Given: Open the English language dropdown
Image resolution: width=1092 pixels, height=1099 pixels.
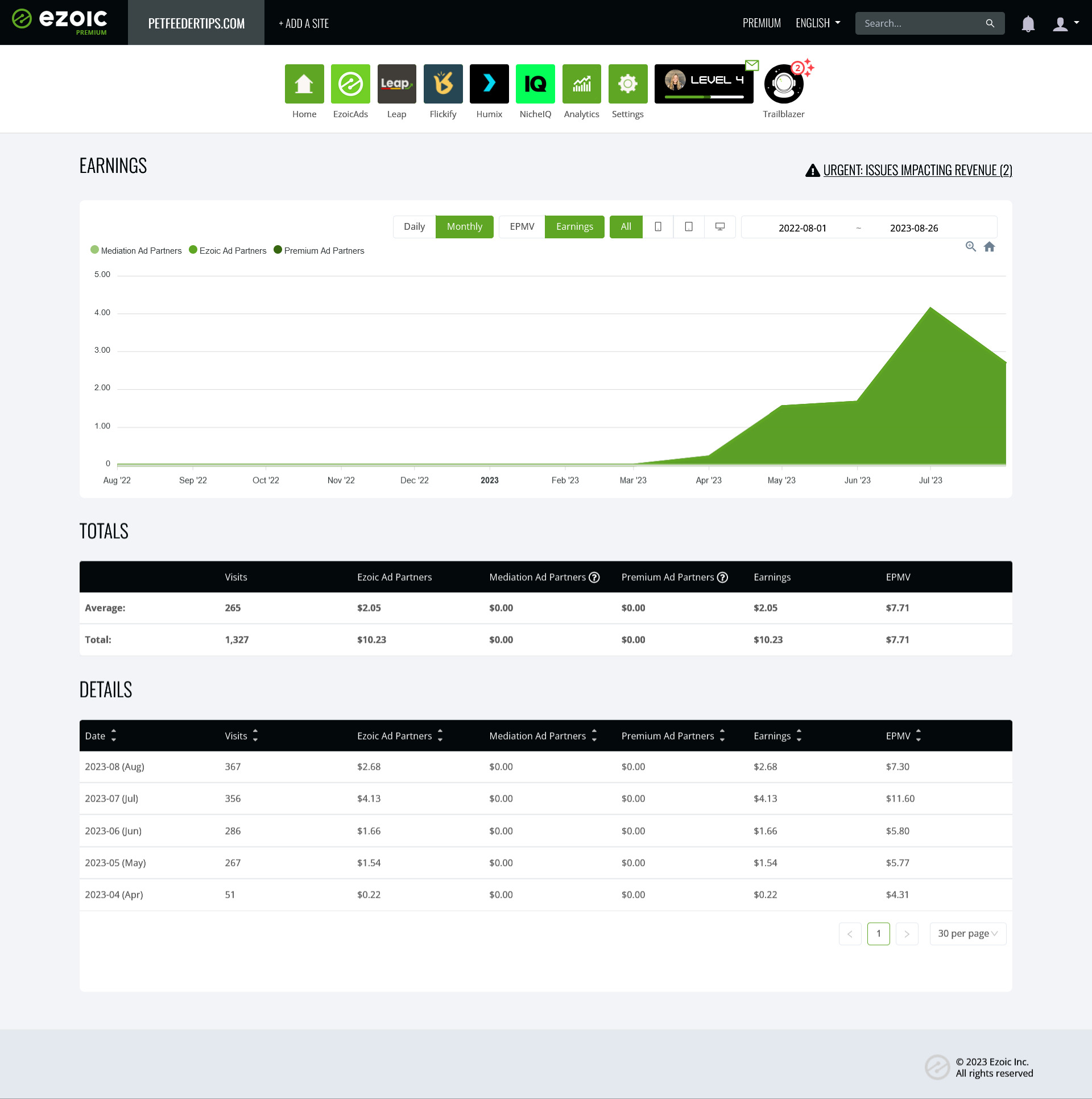Looking at the screenshot, I should pyautogui.click(x=818, y=23).
